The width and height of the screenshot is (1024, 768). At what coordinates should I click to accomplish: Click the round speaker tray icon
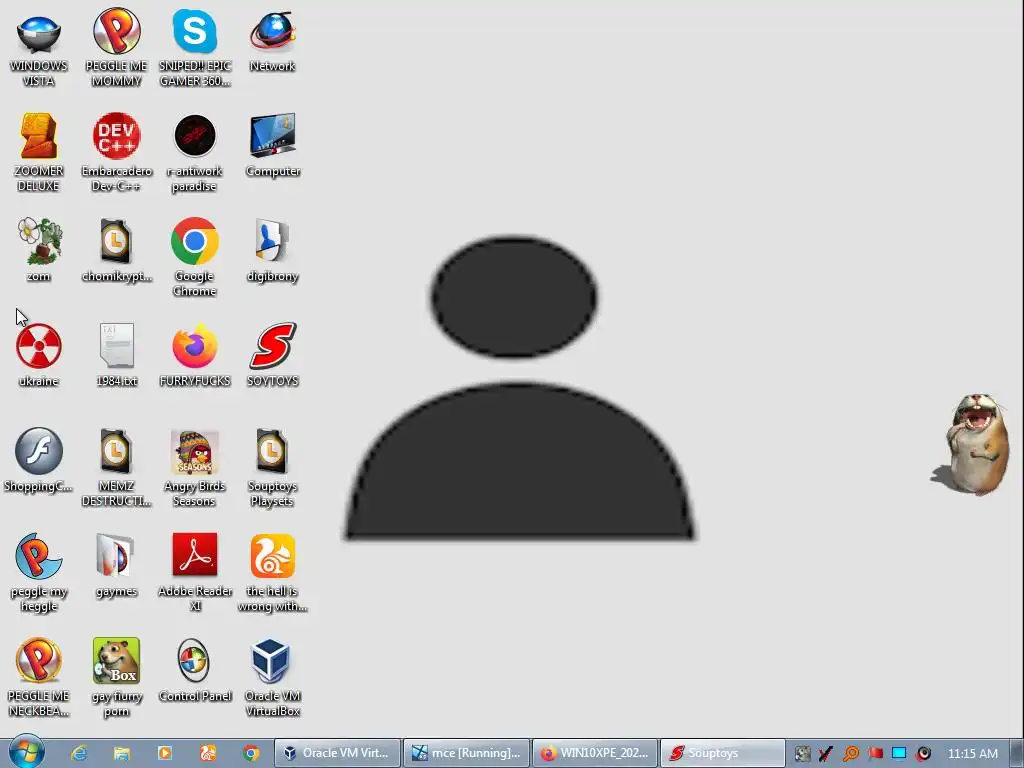tap(923, 754)
